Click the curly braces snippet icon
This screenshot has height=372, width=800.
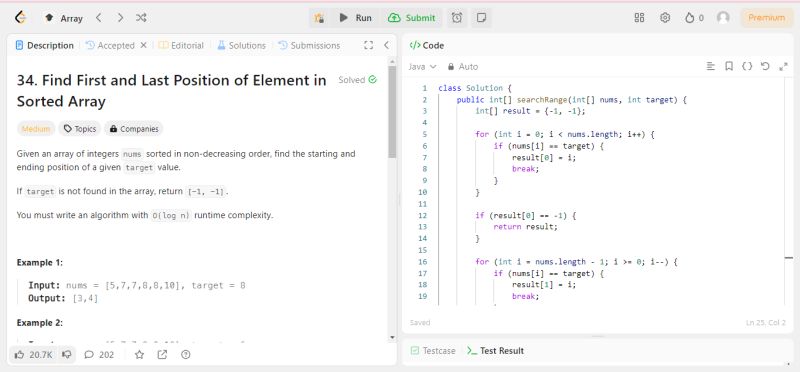pos(747,66)
